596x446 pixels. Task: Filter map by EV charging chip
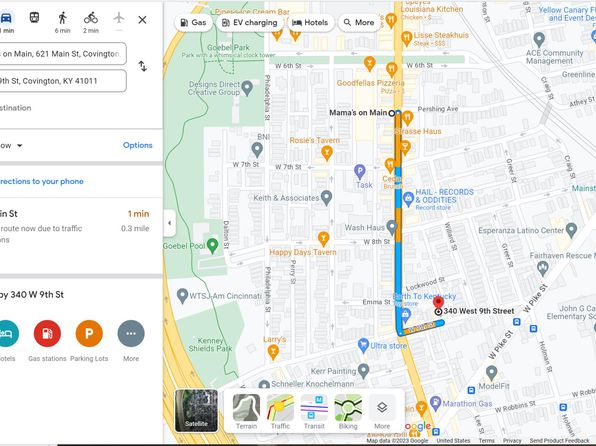pyautogui.click(x=250, y=23)
